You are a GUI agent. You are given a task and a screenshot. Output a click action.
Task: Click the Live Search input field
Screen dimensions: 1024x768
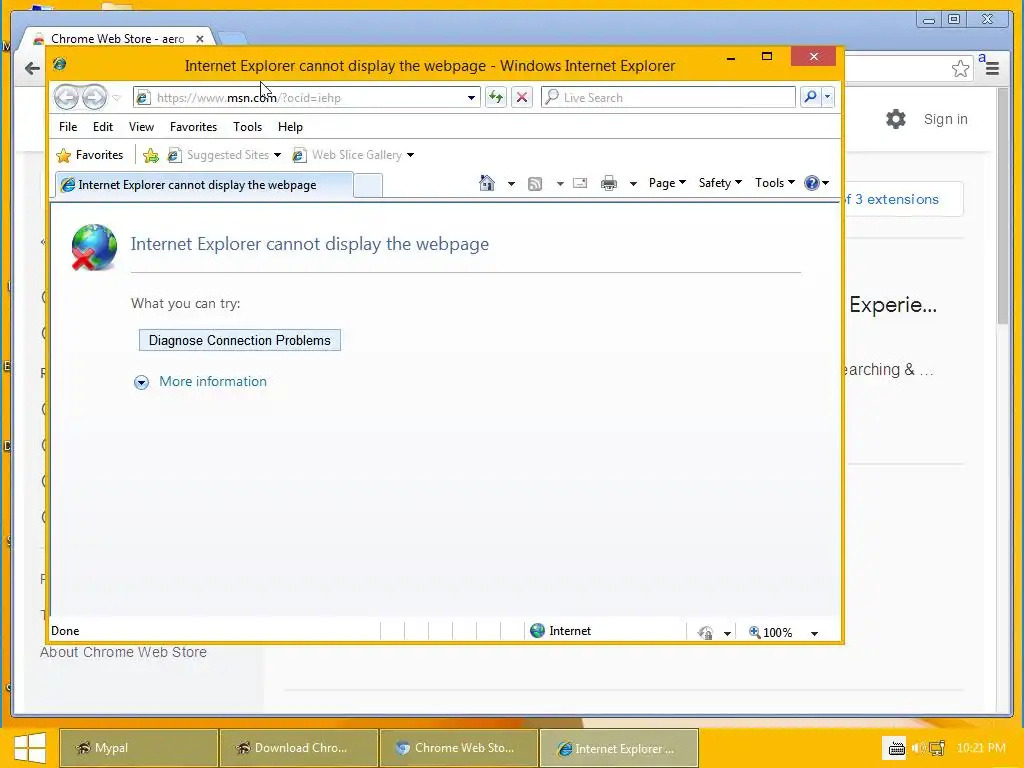click(668, 97)
